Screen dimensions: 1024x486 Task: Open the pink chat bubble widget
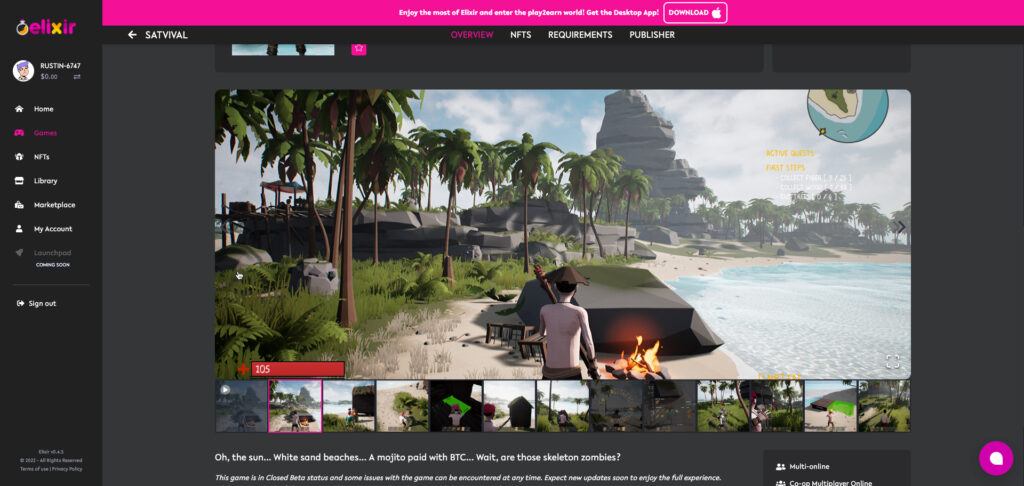click(996, 458)
